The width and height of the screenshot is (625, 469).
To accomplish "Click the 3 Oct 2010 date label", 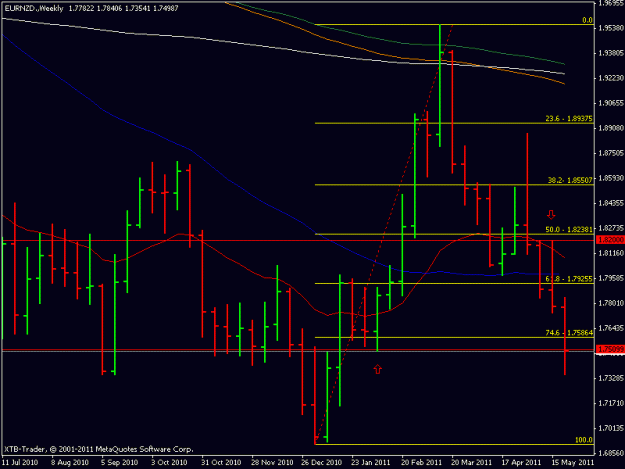I will [169, 462].
